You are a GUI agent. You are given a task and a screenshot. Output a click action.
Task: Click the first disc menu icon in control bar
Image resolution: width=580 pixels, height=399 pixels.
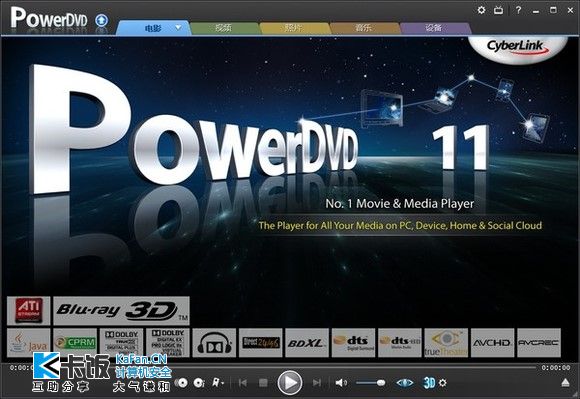182,383
